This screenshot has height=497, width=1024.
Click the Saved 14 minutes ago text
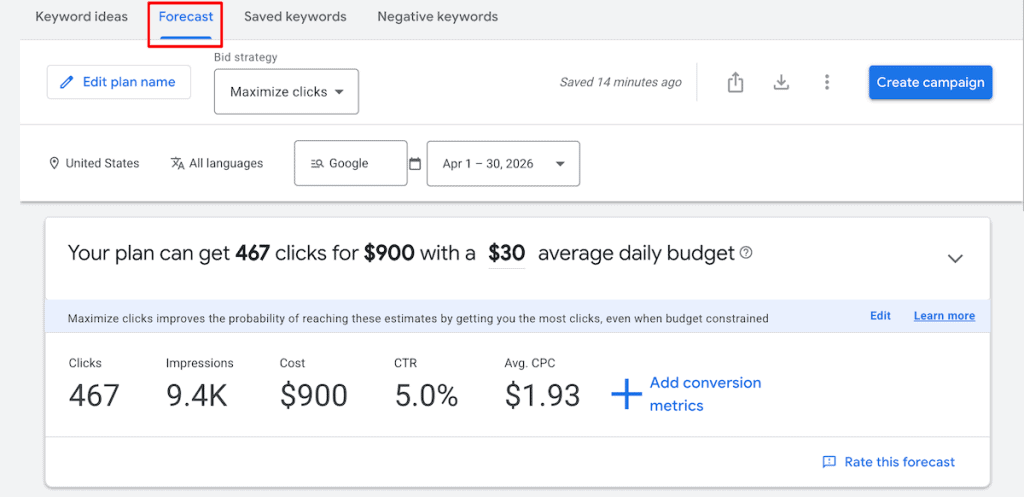click(620, 82)
